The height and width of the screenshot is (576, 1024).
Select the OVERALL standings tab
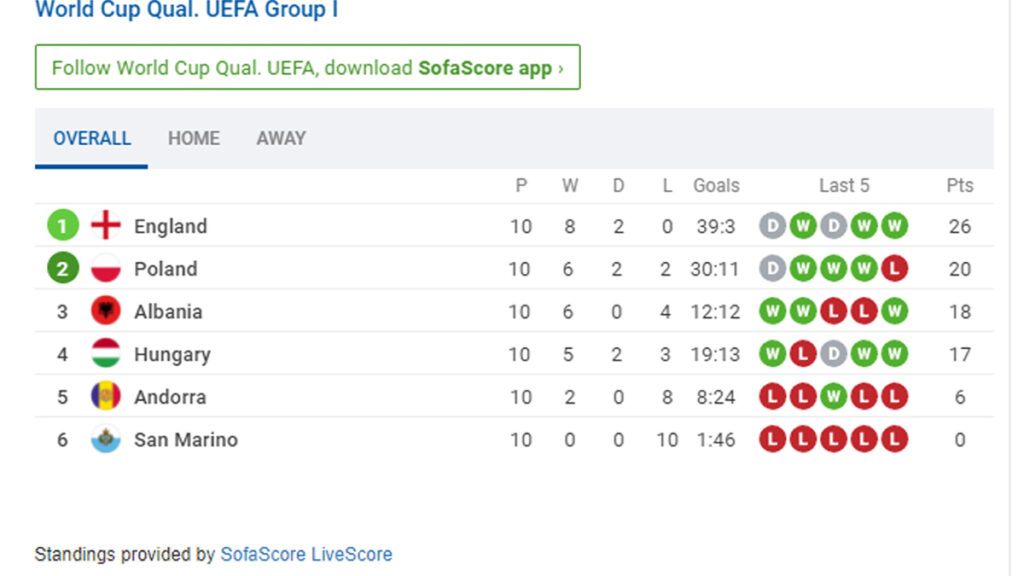92,138
